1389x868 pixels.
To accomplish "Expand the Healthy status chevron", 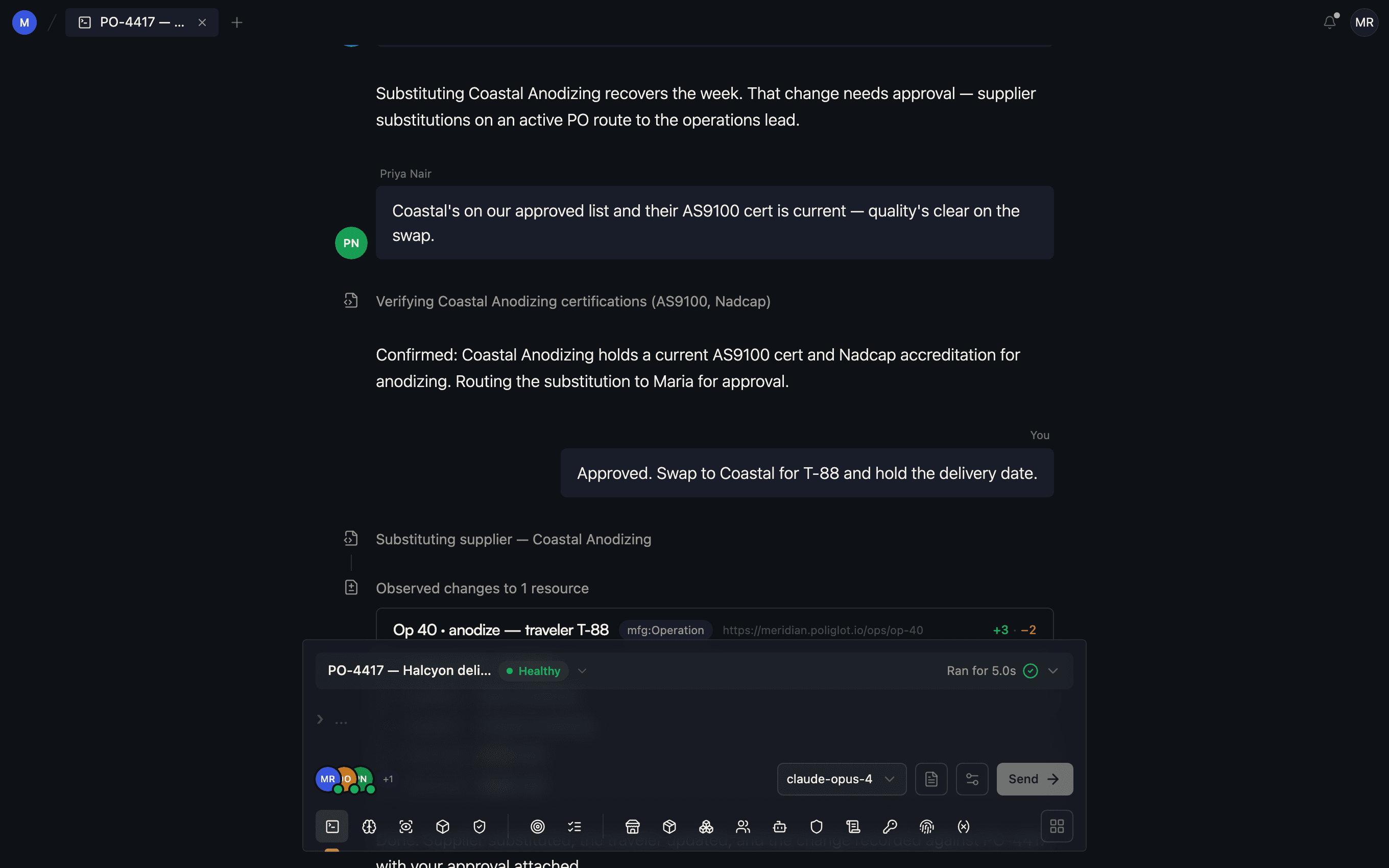I will click(x=582, y=670).
